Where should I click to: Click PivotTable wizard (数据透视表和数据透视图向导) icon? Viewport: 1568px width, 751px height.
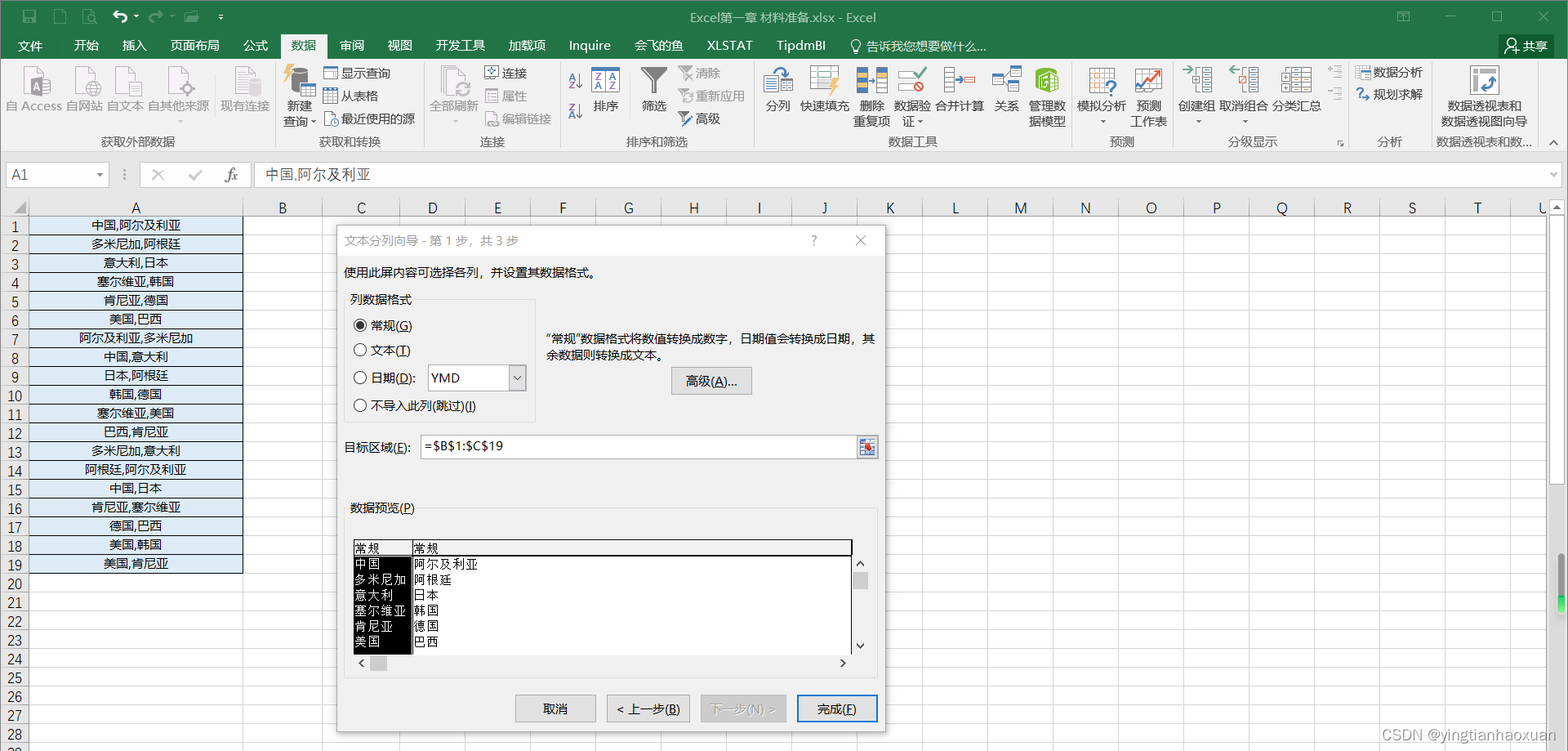[x=1484, y=82]
